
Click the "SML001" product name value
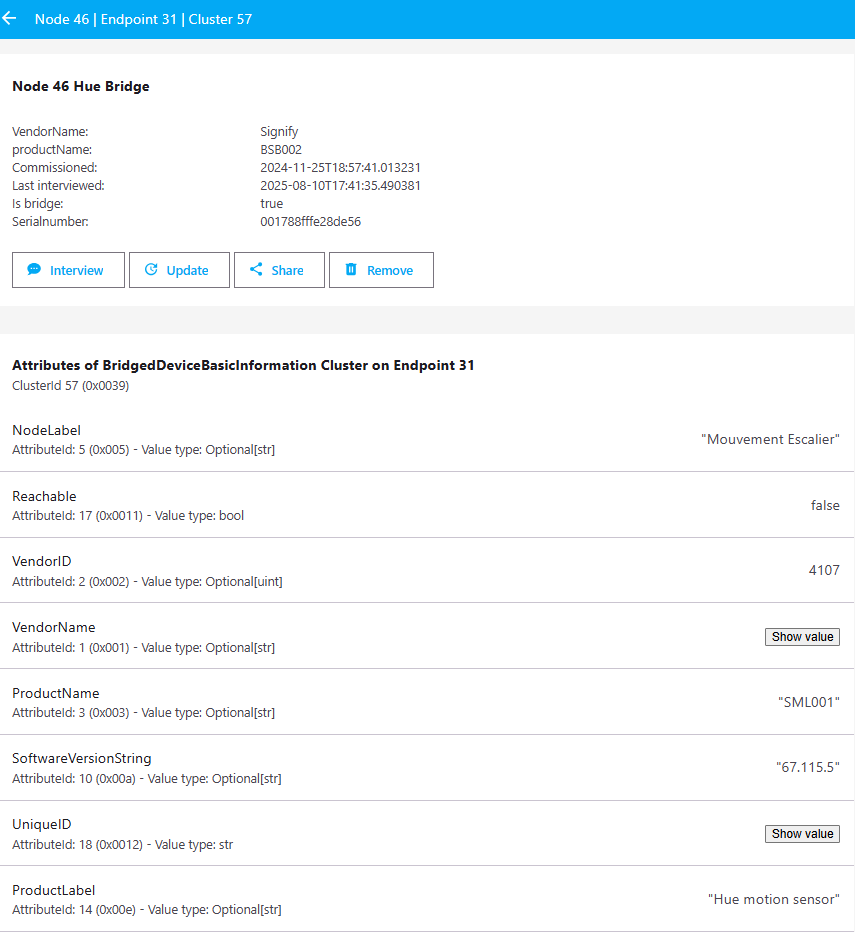pyautogui.click(x=809, y=702)
